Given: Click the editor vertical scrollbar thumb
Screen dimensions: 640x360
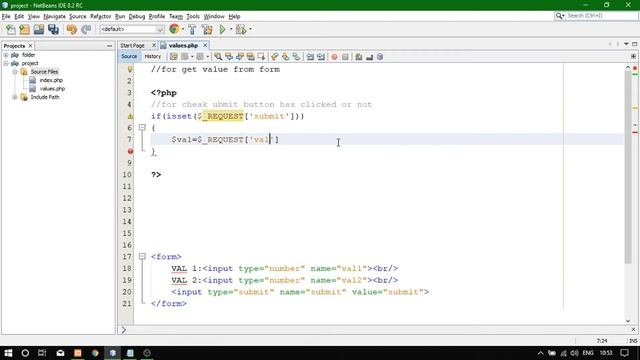Looking at the screenshot, I should (628, 167).
